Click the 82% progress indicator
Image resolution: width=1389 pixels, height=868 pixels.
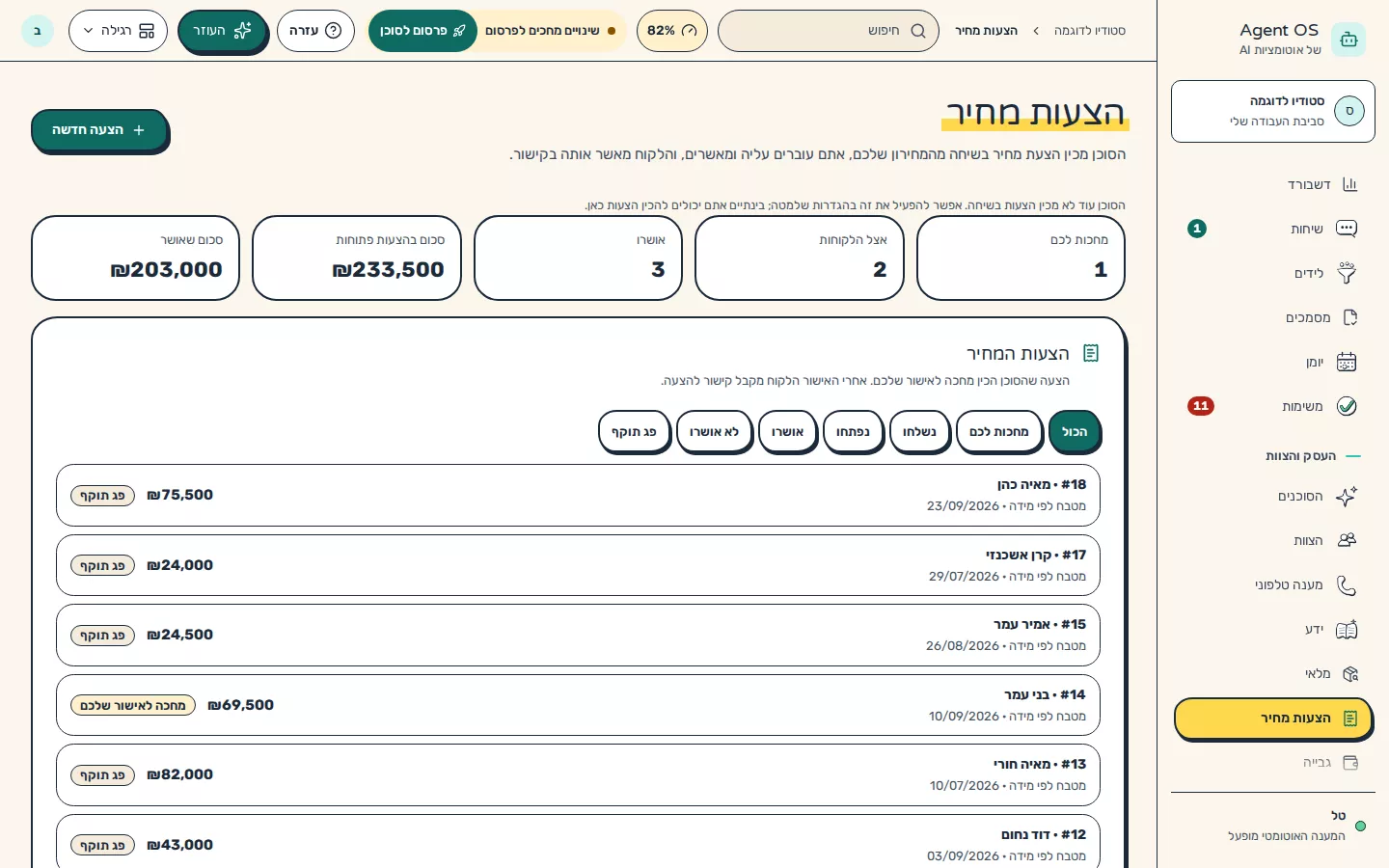coord(671,31)
